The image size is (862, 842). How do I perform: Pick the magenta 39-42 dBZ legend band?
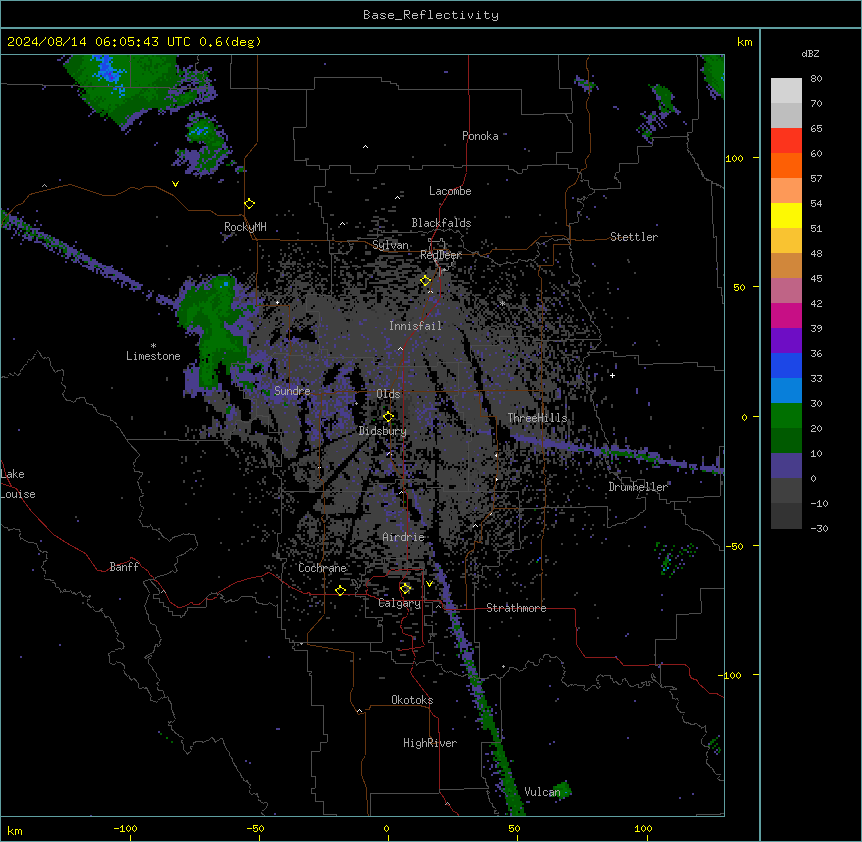tap(786, 315)
